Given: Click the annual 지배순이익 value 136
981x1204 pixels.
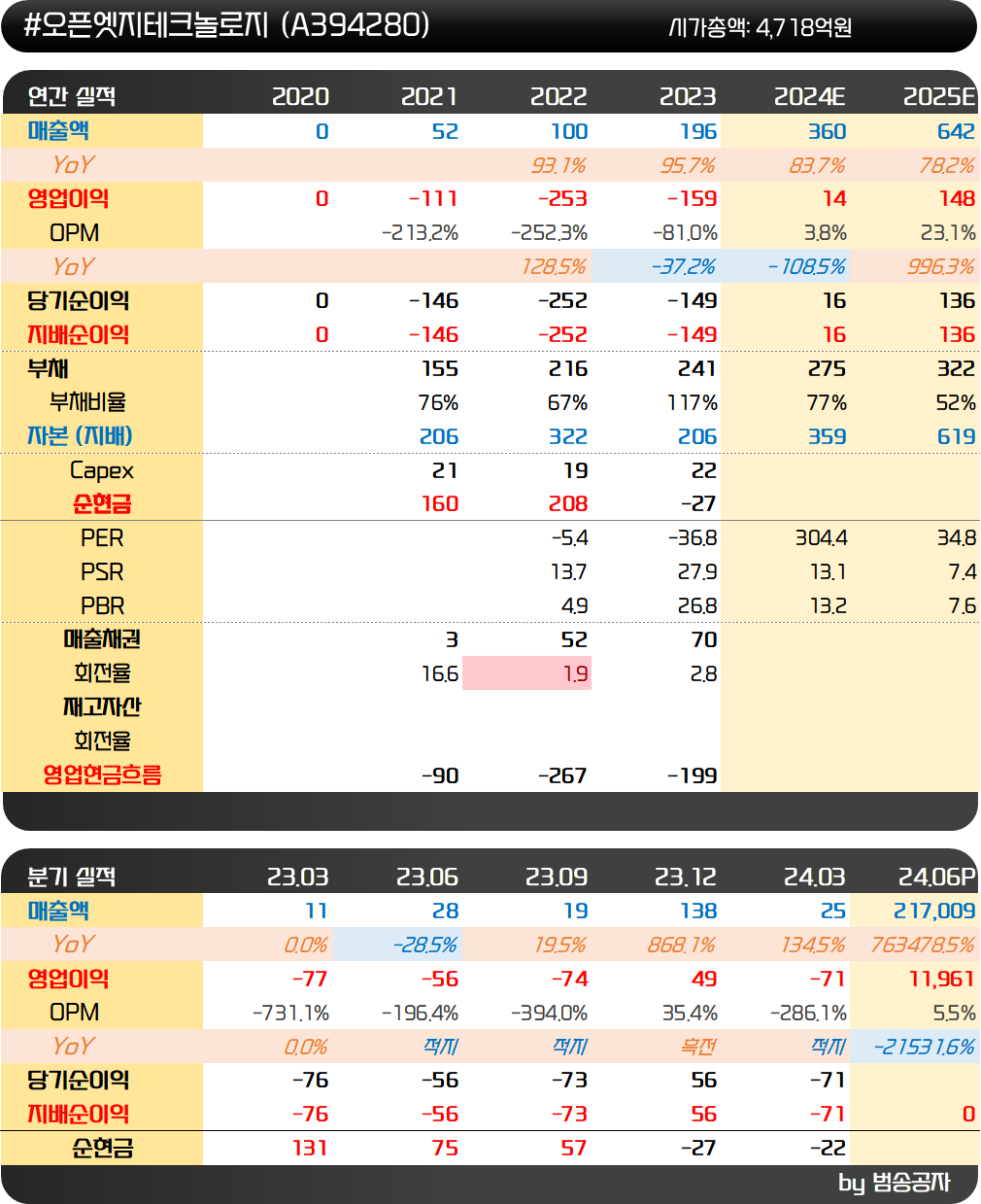Looking at the screenshot, I should (957, 334).
